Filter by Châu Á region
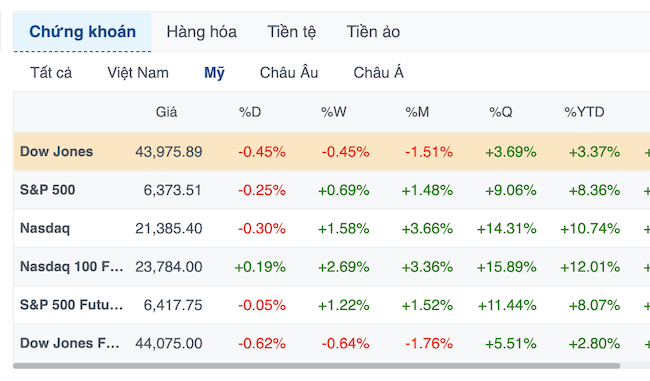Viewport: 650px width, 381px height. point(378,73)
